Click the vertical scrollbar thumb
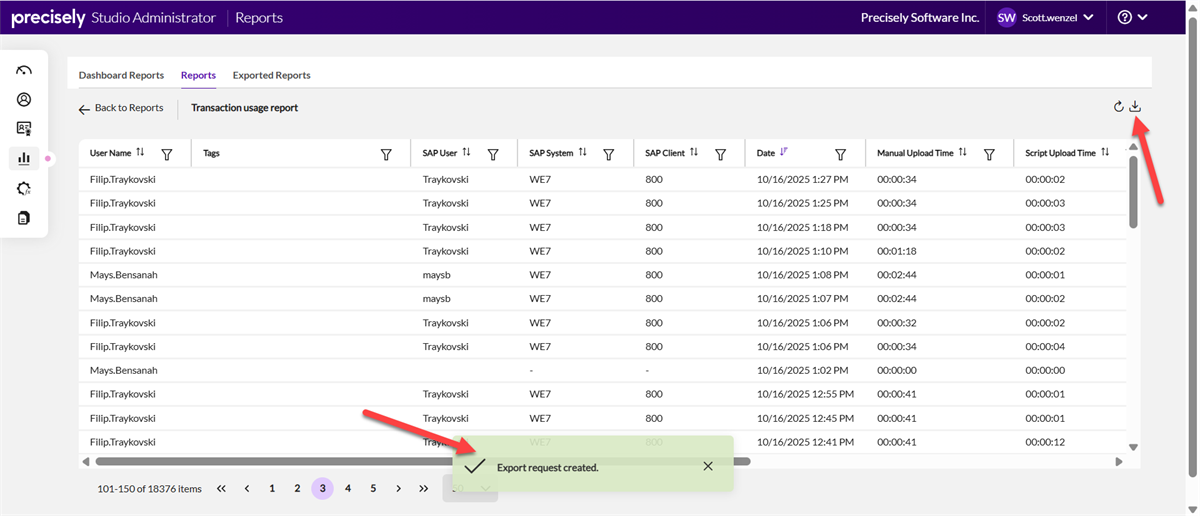 [x=1133, y=191]
